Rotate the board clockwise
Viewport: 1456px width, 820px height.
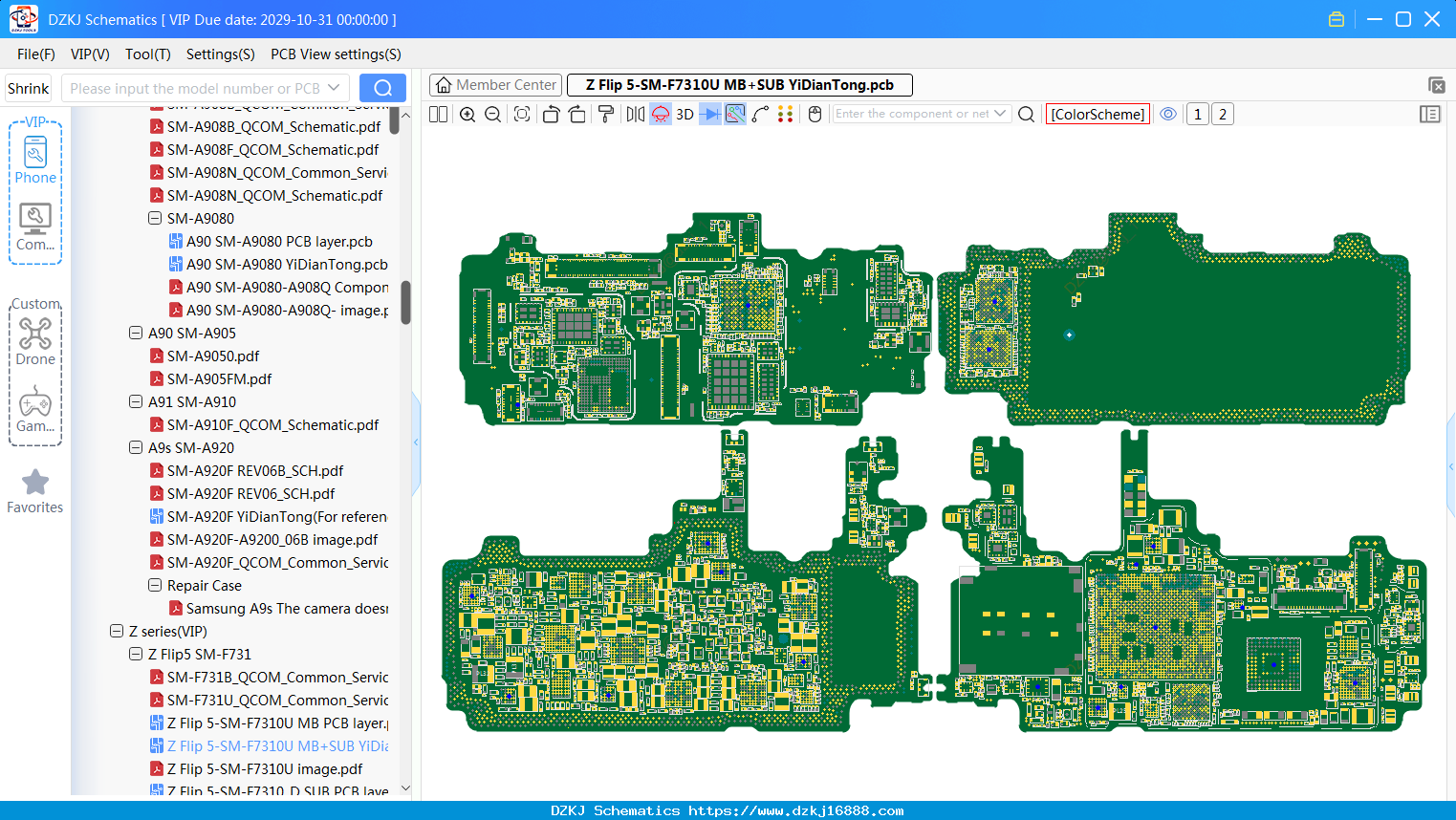coord(576,114)
